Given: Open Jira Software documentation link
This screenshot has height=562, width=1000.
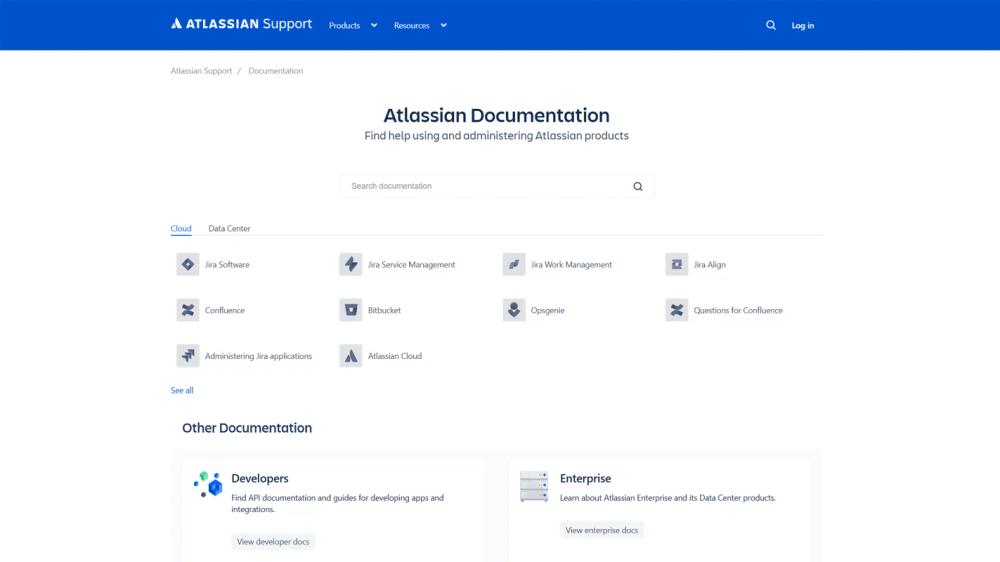Looking at the screenshot, I should pos(227,265).
